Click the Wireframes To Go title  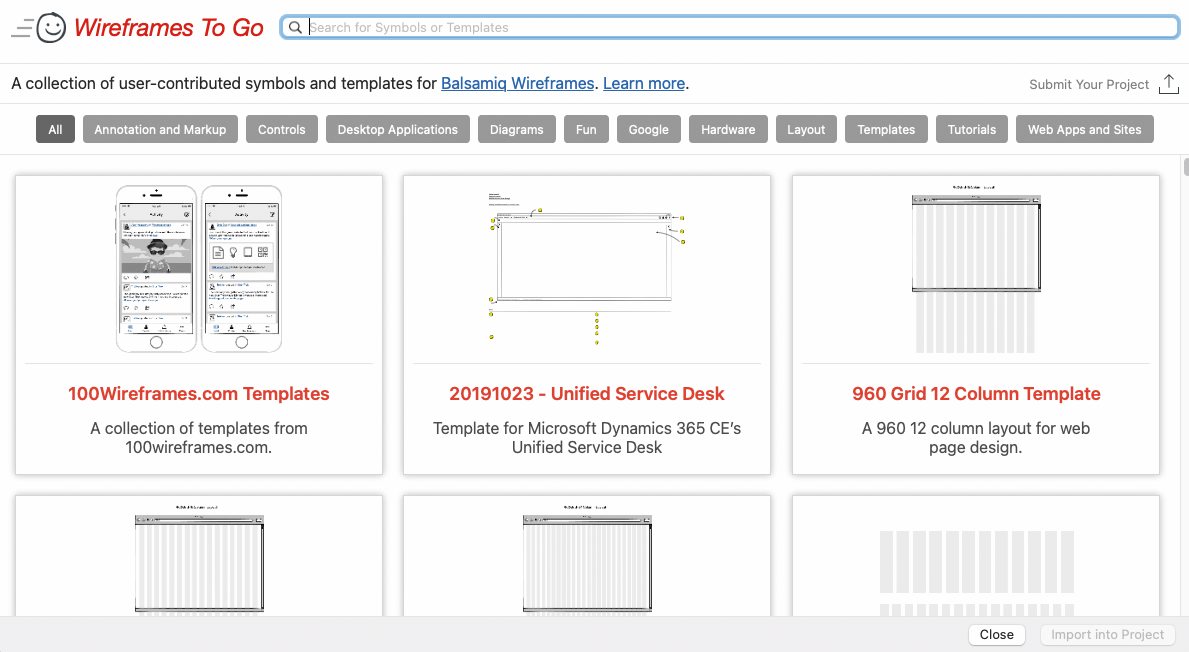[x=168, y=28]
